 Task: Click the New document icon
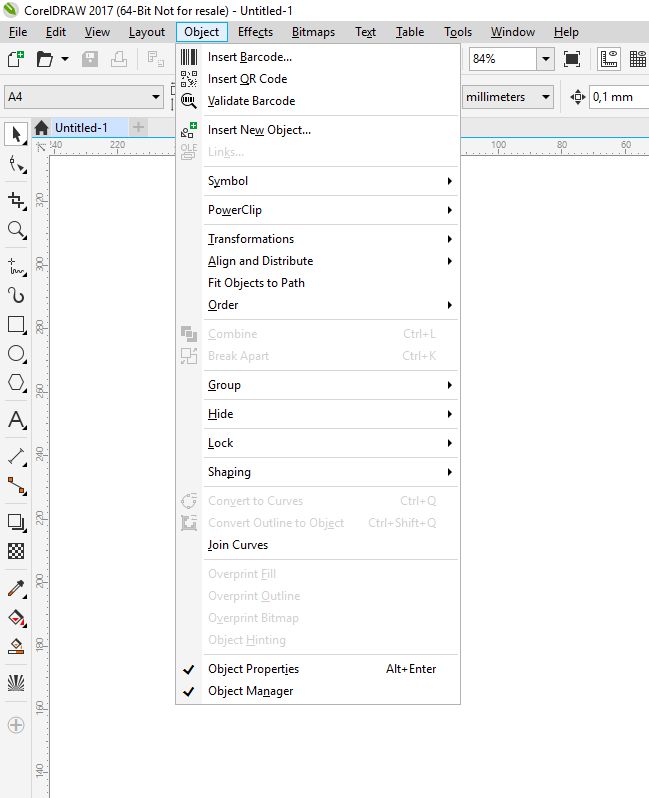click(x=16, y=59)
